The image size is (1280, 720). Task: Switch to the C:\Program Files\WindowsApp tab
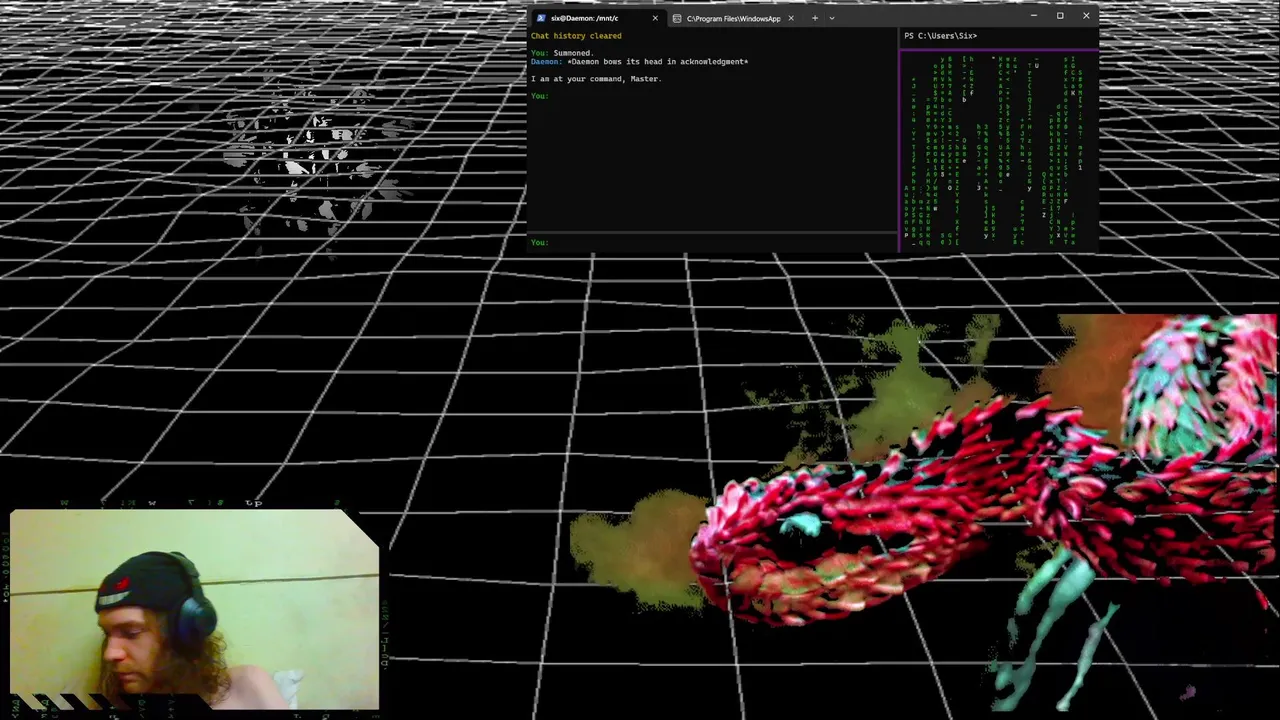click(x=733, y=18)
